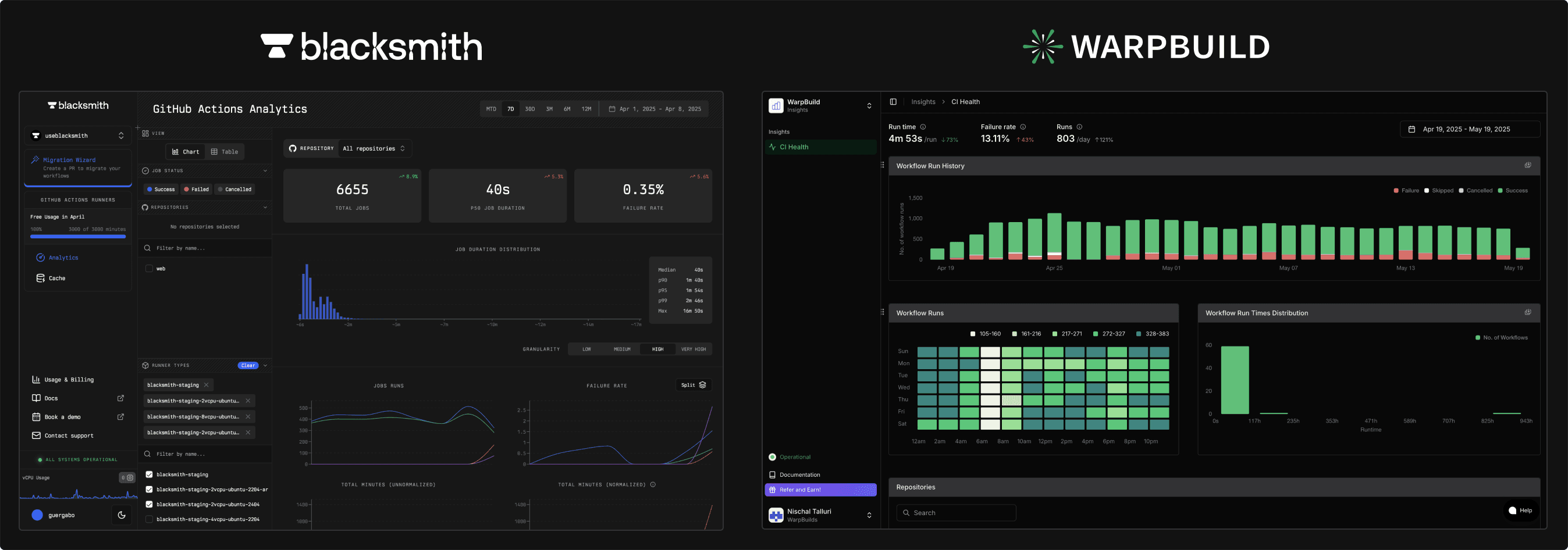Toggle the Failed job status filter

pos(196,189)
